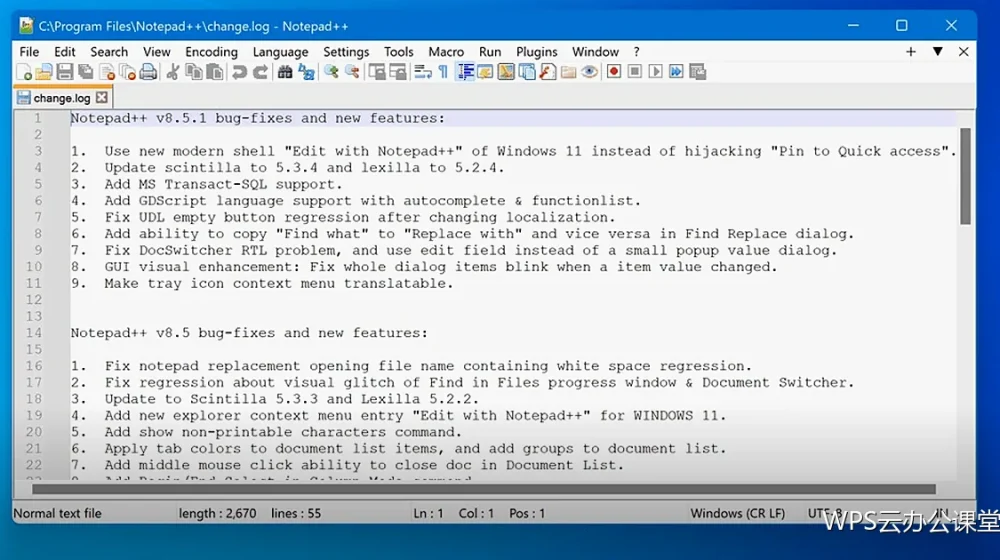Click 'length : 2,670' in status bar
Screen dimensions: 1000x560
(x=217, y=513)
